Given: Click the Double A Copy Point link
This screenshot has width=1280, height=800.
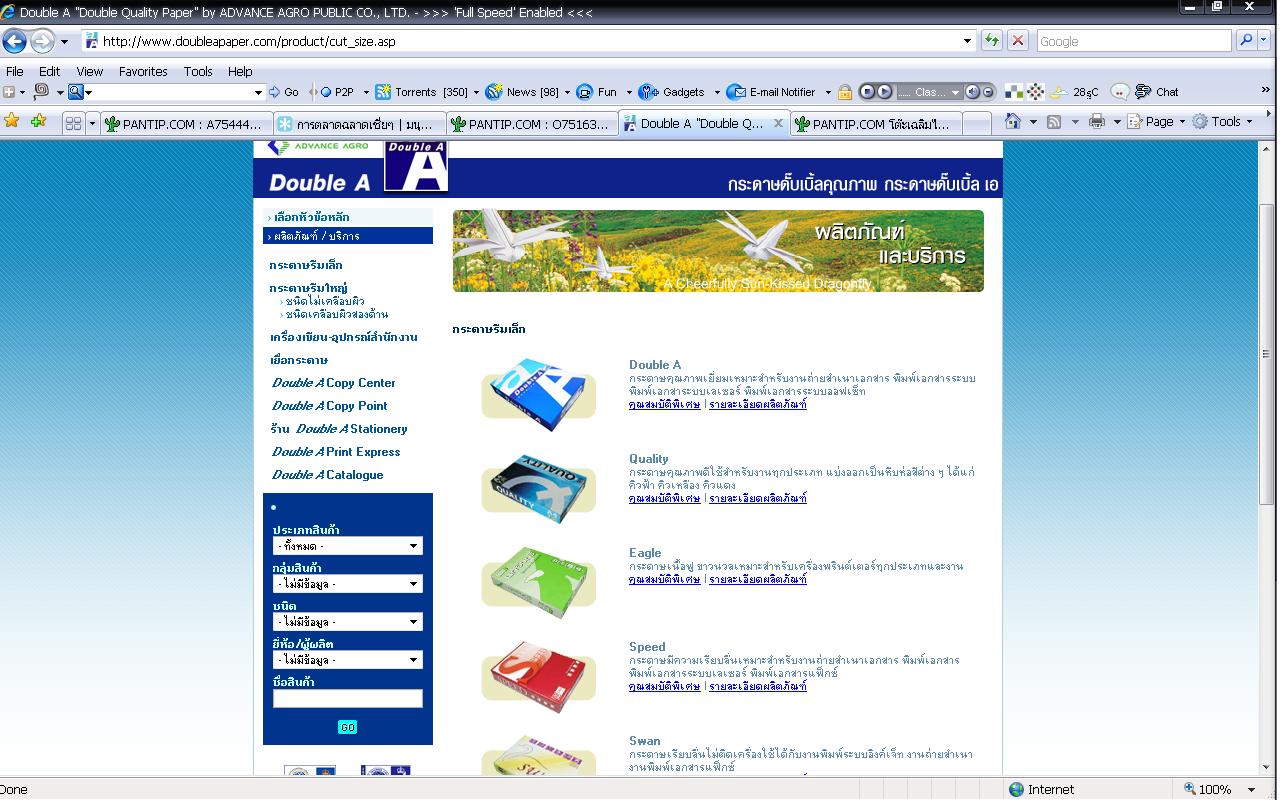Looking at the screenshot, I should (329, 406).
